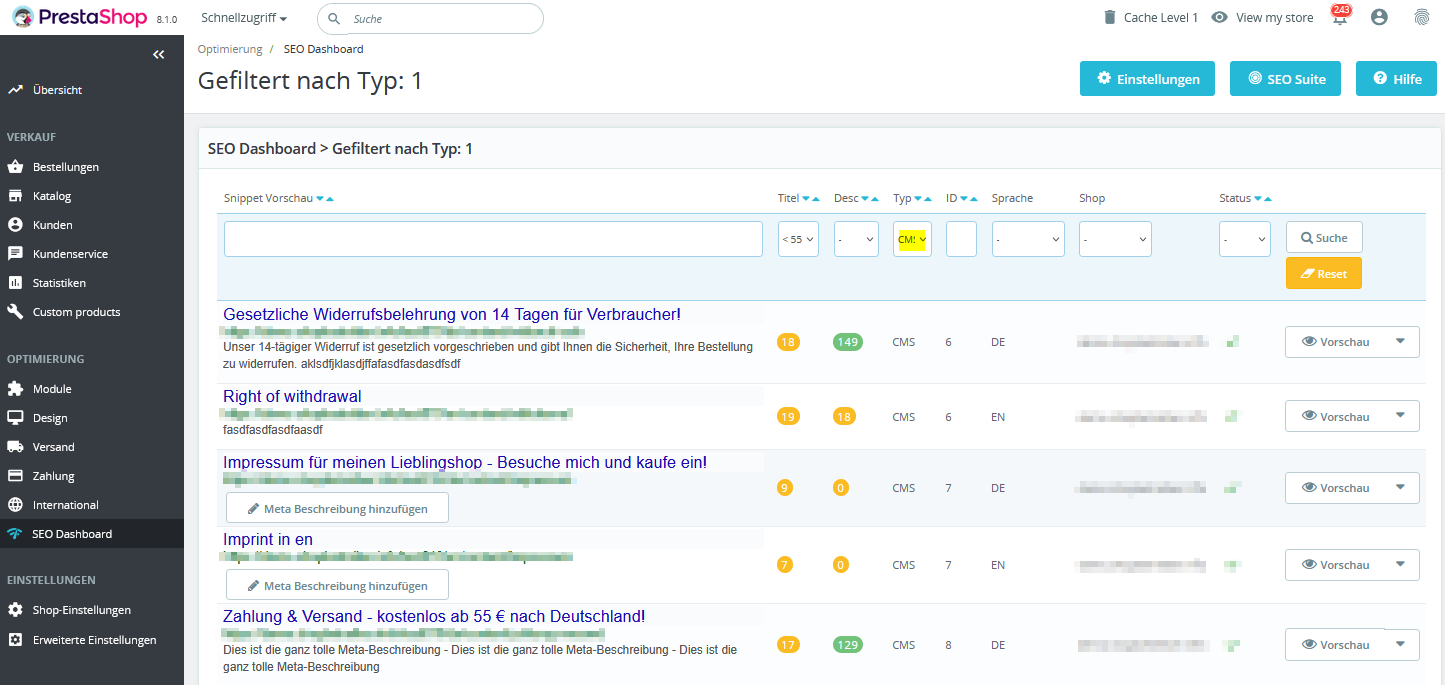Sort the Titel column ascending with its arrow
Screen dimensions: 1445x685
click(816, 199)
